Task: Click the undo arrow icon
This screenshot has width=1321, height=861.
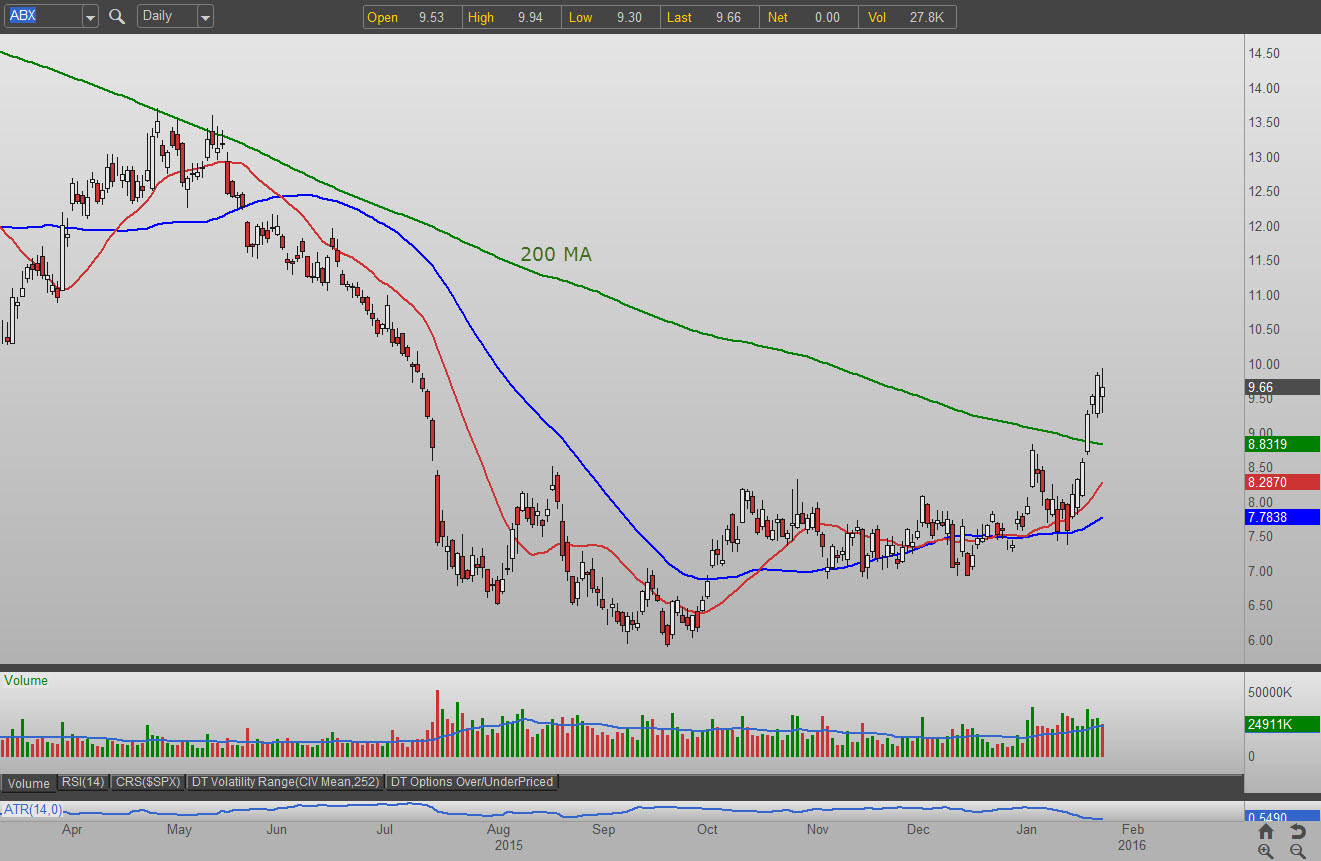Action: 1298,832
